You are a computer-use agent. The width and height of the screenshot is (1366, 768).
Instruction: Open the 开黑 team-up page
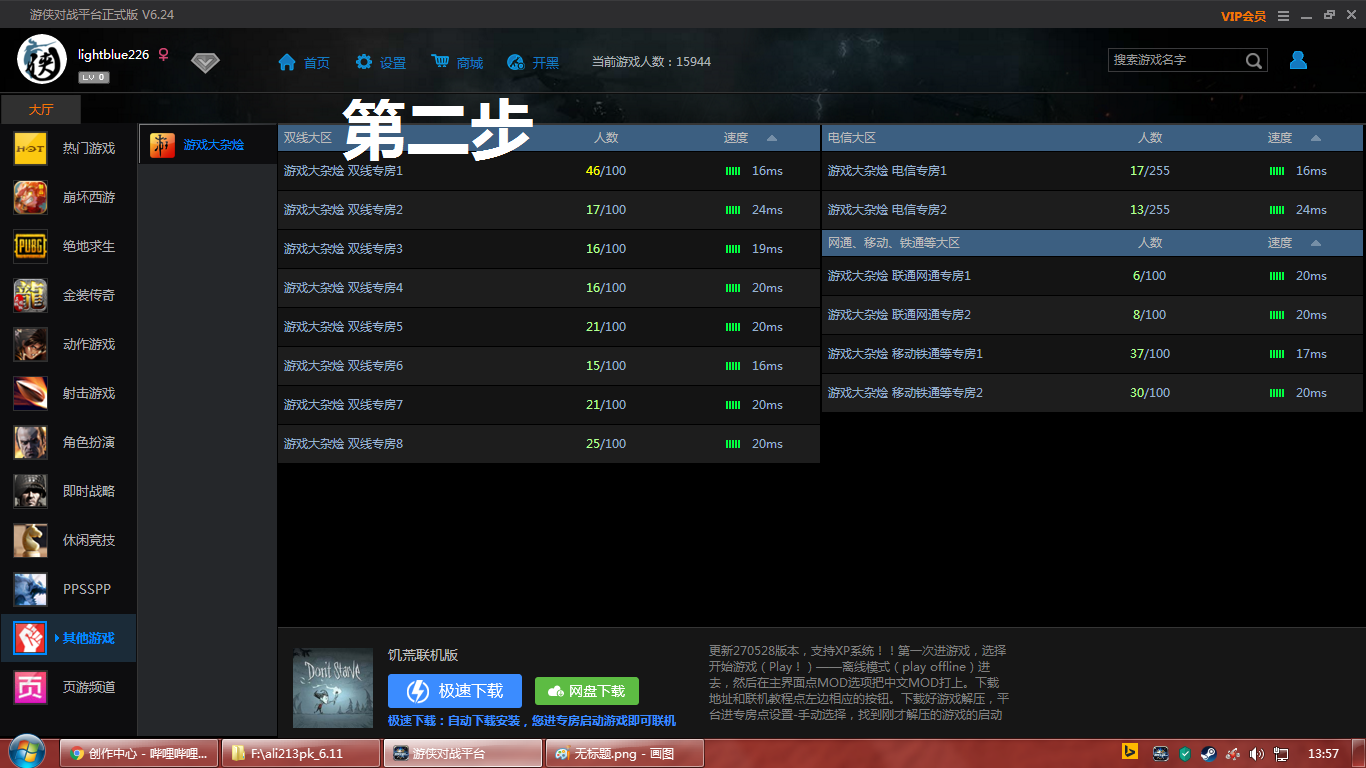(533, 62)
